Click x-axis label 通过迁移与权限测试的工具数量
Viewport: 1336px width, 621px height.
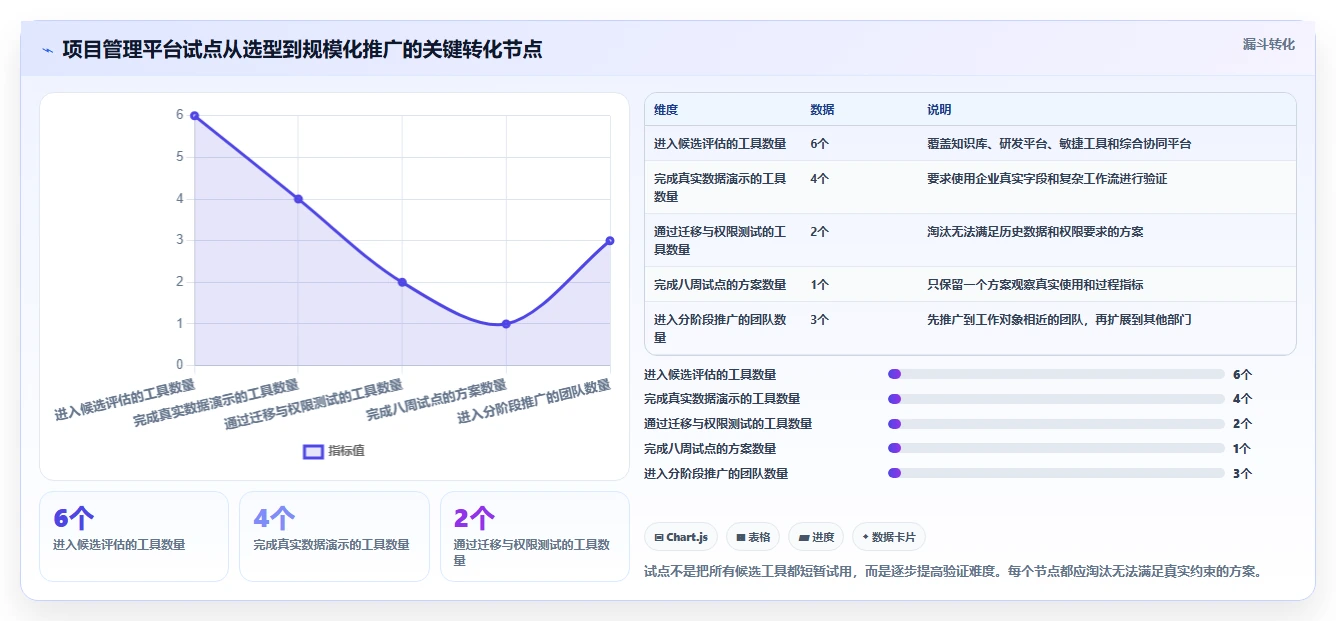point(314,405)
